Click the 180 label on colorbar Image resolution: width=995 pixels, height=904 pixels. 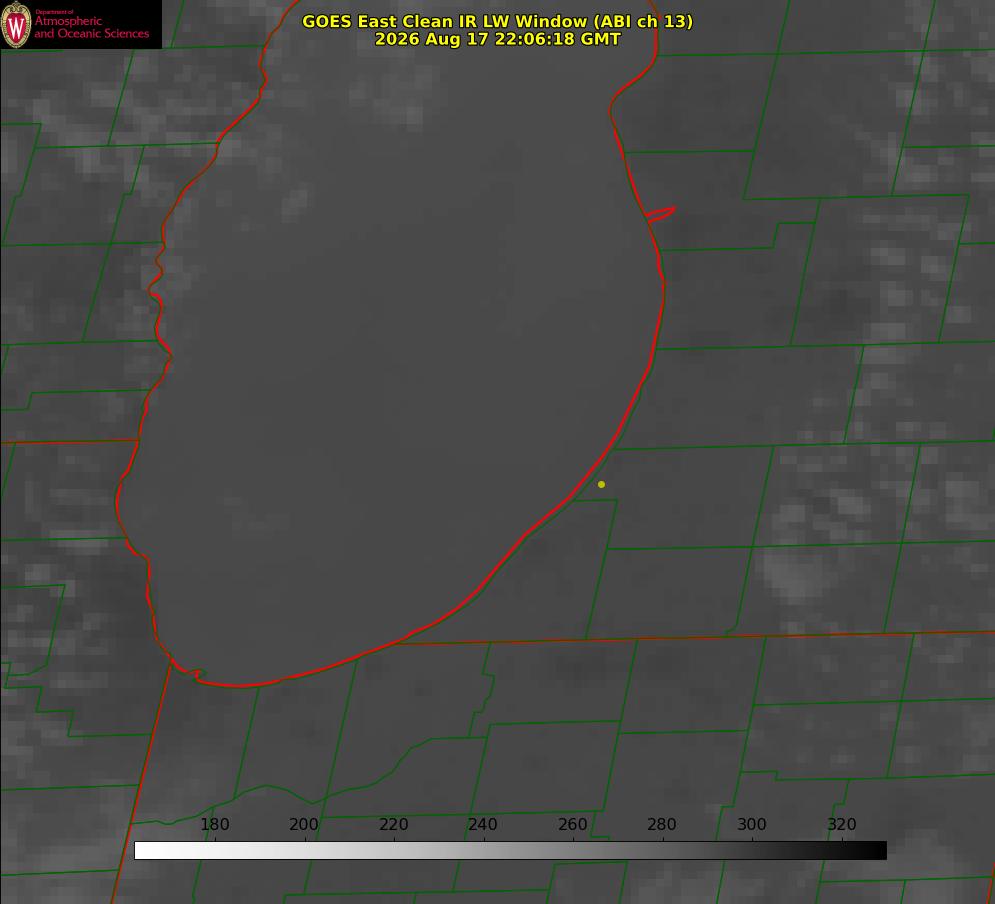click(x=214, y=824)
